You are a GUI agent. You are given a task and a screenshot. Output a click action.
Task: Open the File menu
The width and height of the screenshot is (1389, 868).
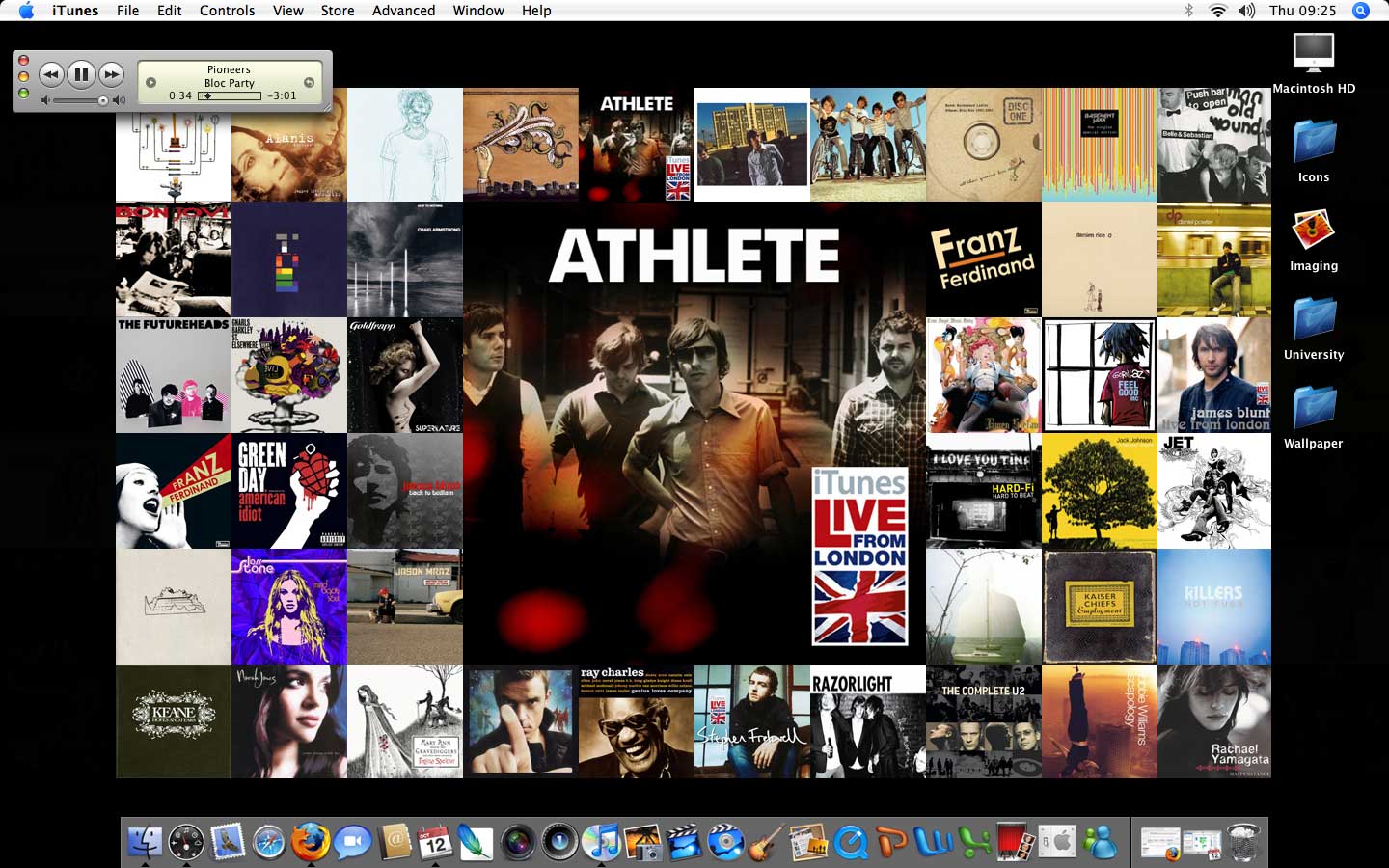click(x=127, y=11)
